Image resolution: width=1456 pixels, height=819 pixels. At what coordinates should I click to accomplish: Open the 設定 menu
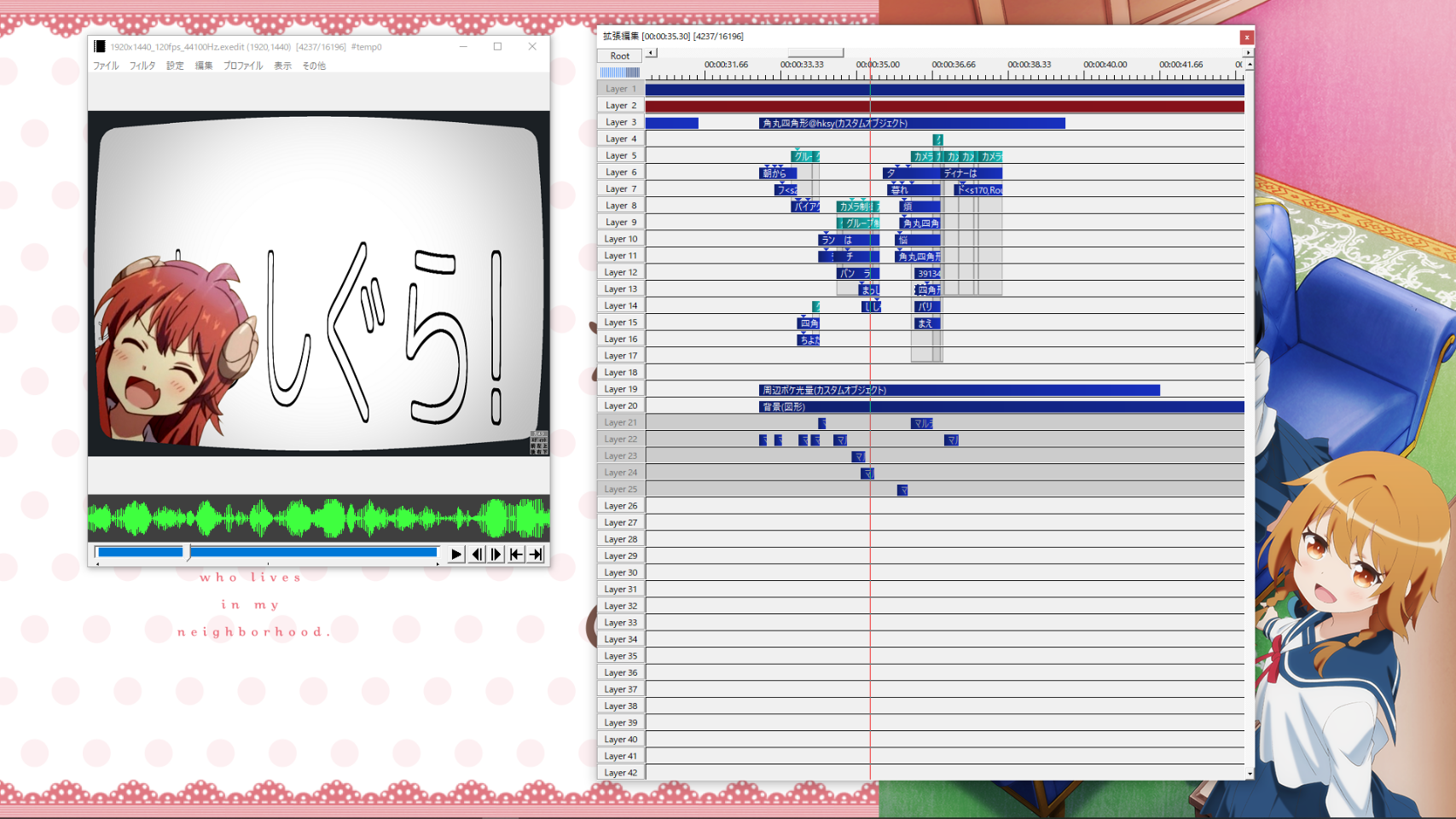click(x=175, y=66)
